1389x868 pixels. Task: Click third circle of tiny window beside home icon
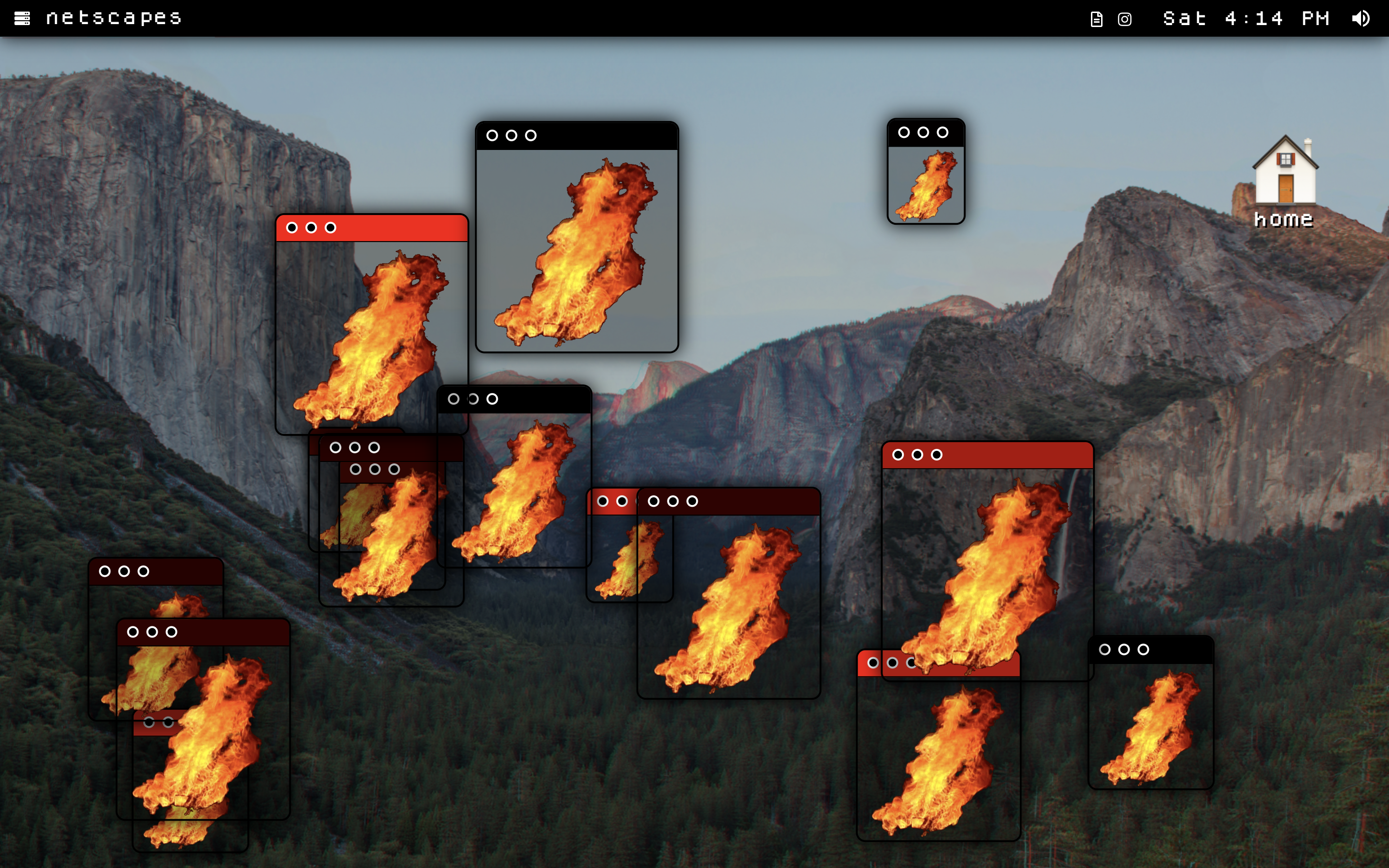[942, 133]
